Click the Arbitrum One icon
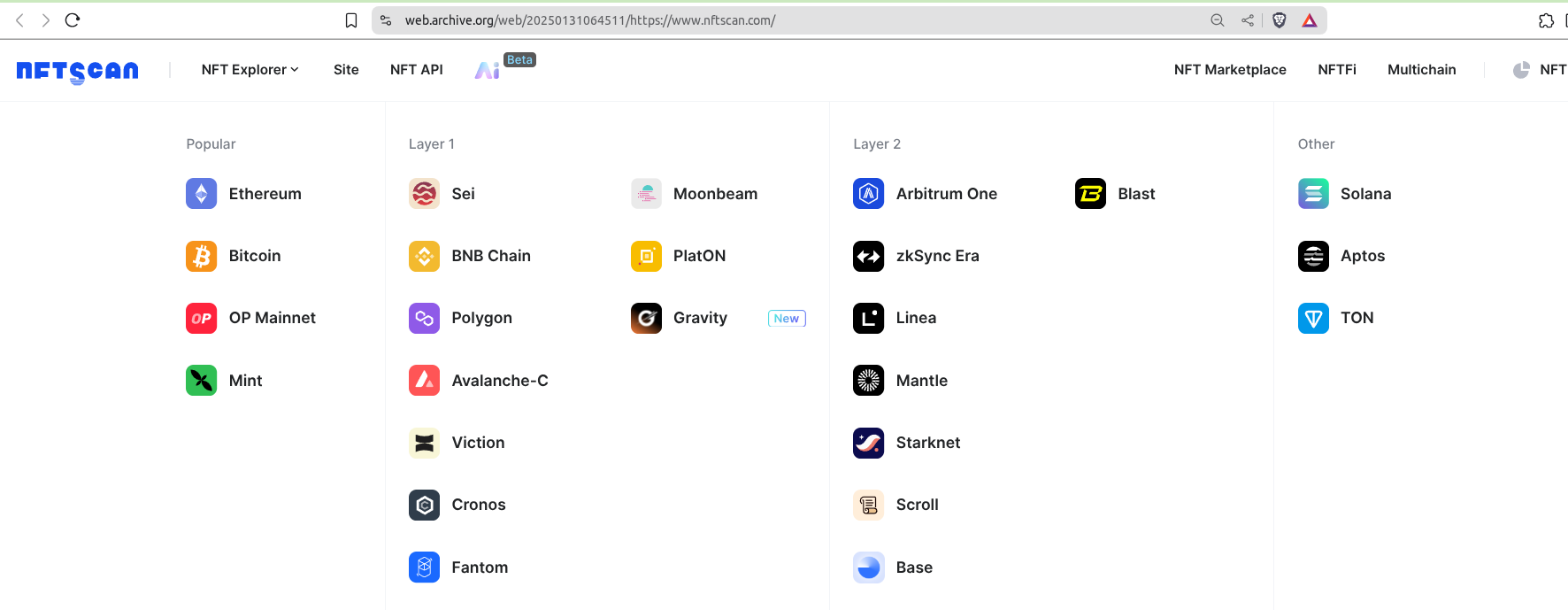This screenshot has height=610, width=1568. click(x=868, y=194)
